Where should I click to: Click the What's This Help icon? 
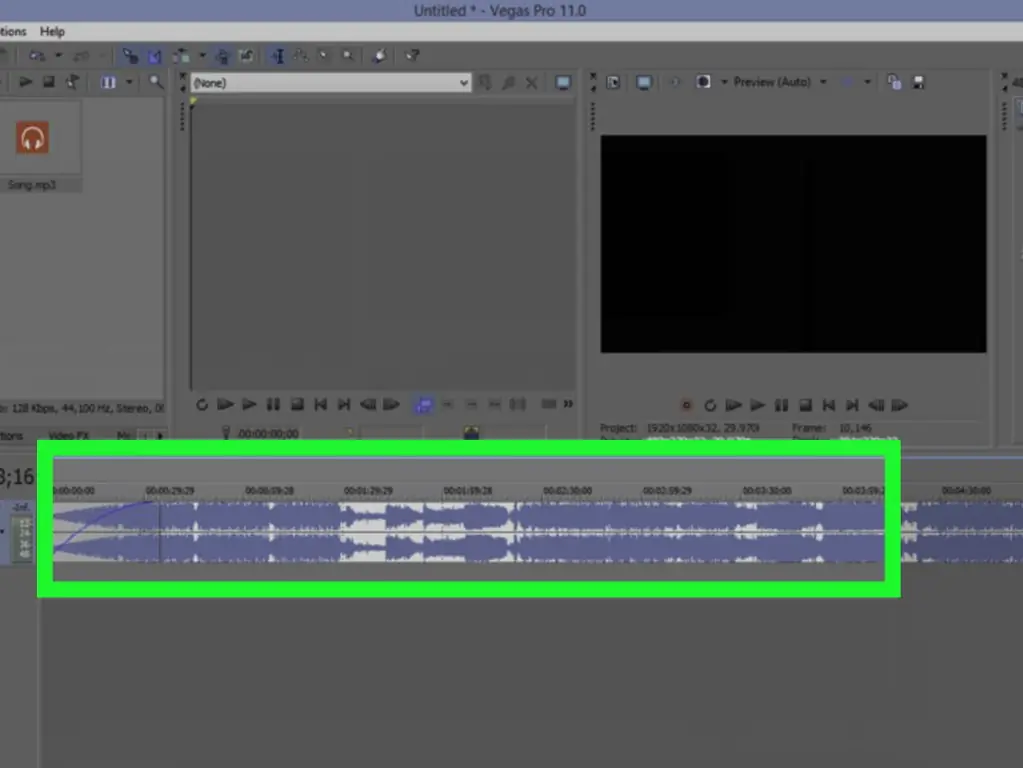click(x=412, y=56)
